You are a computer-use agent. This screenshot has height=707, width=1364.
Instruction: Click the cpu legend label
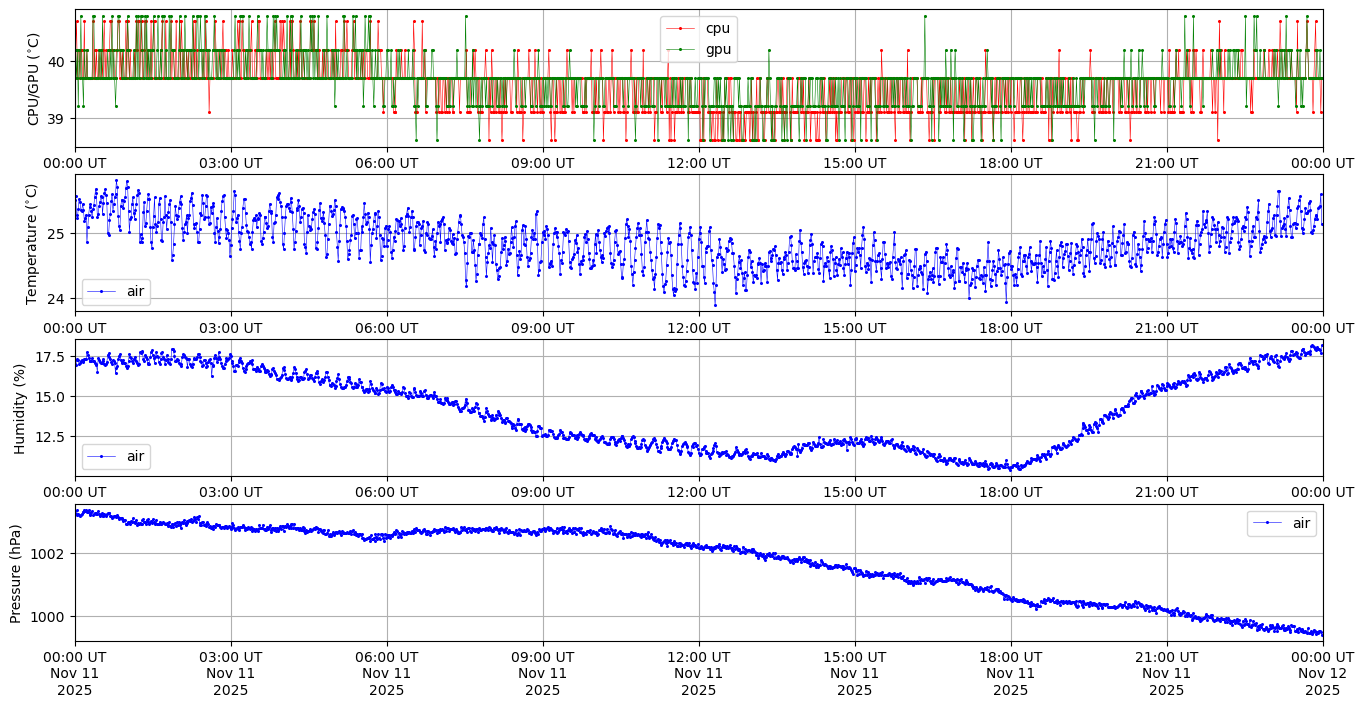pyautogui.click(x=717, y=28)
